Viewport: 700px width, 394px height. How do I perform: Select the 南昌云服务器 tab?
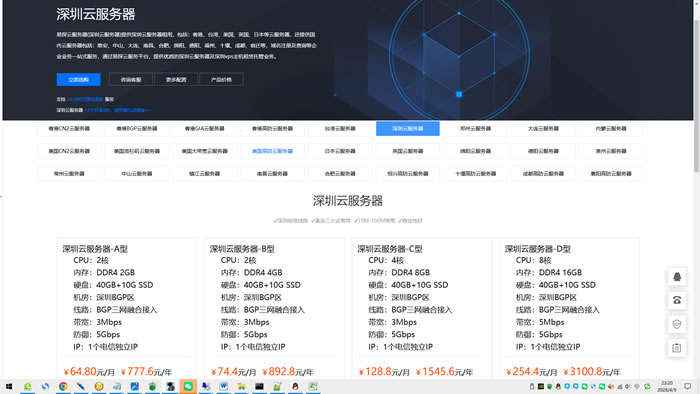[272, 174]
